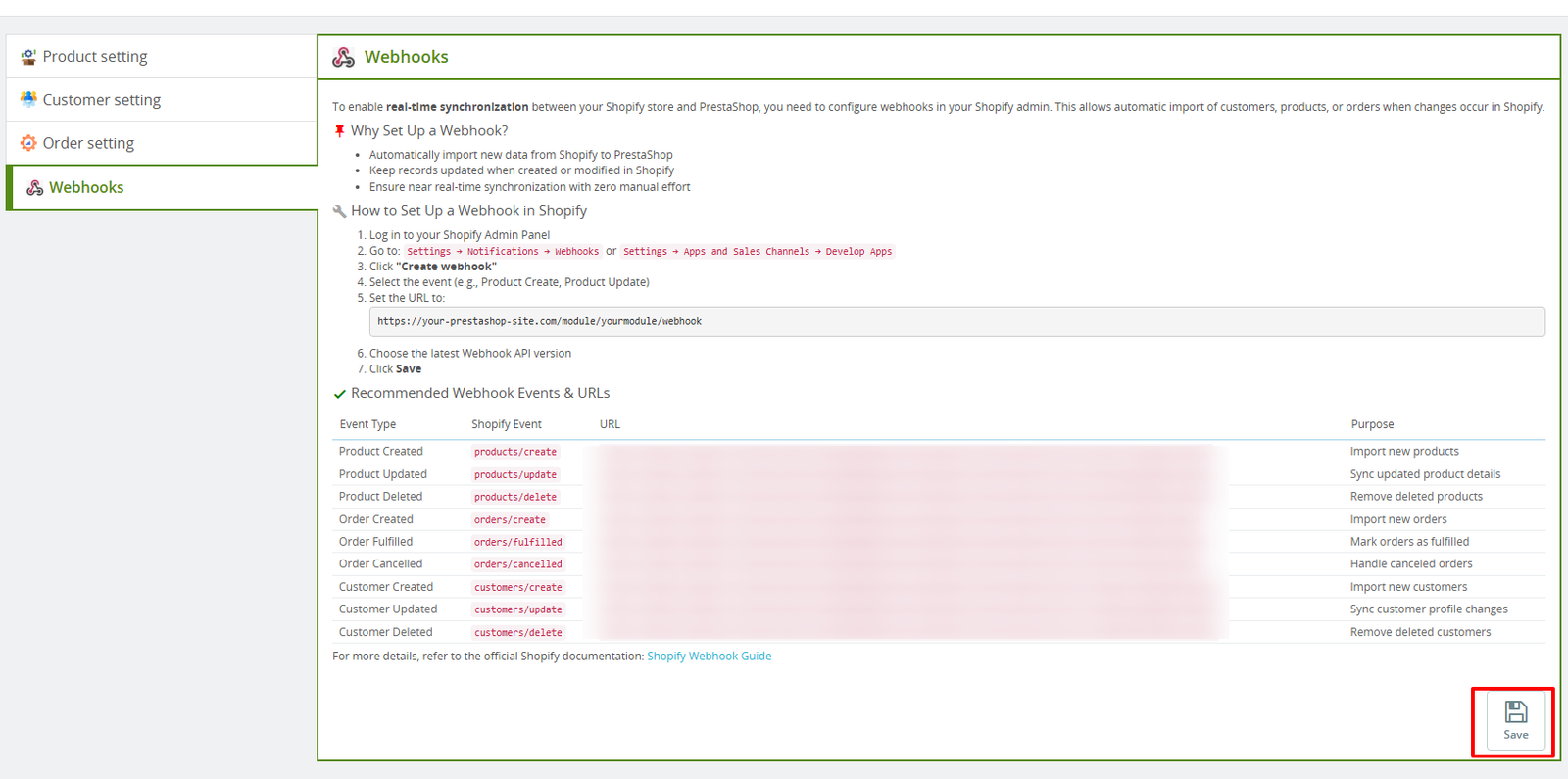The height and width of the screenshot is (779, 1568).
Task: Click the Order Created row label
Action: coord(376,519)
